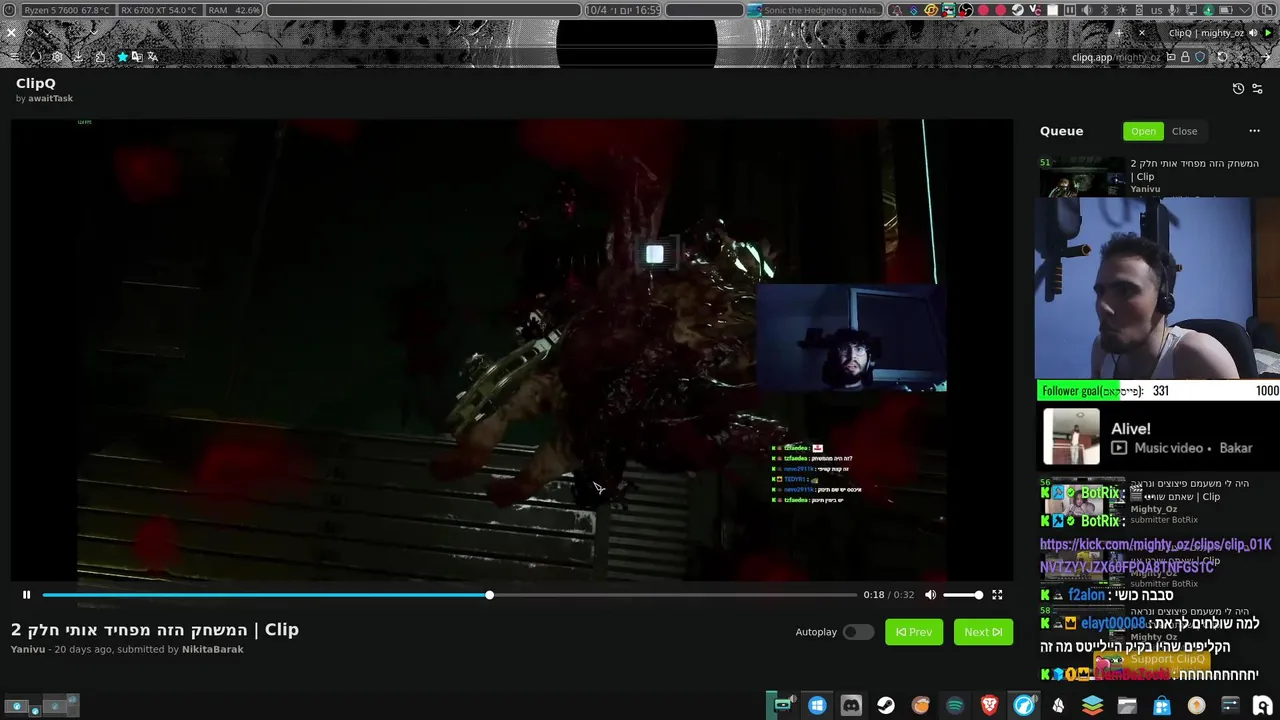This screenshot has width=1280, height=720.
Task: Click the awaitTask author name
Action: tap(50, 99)
